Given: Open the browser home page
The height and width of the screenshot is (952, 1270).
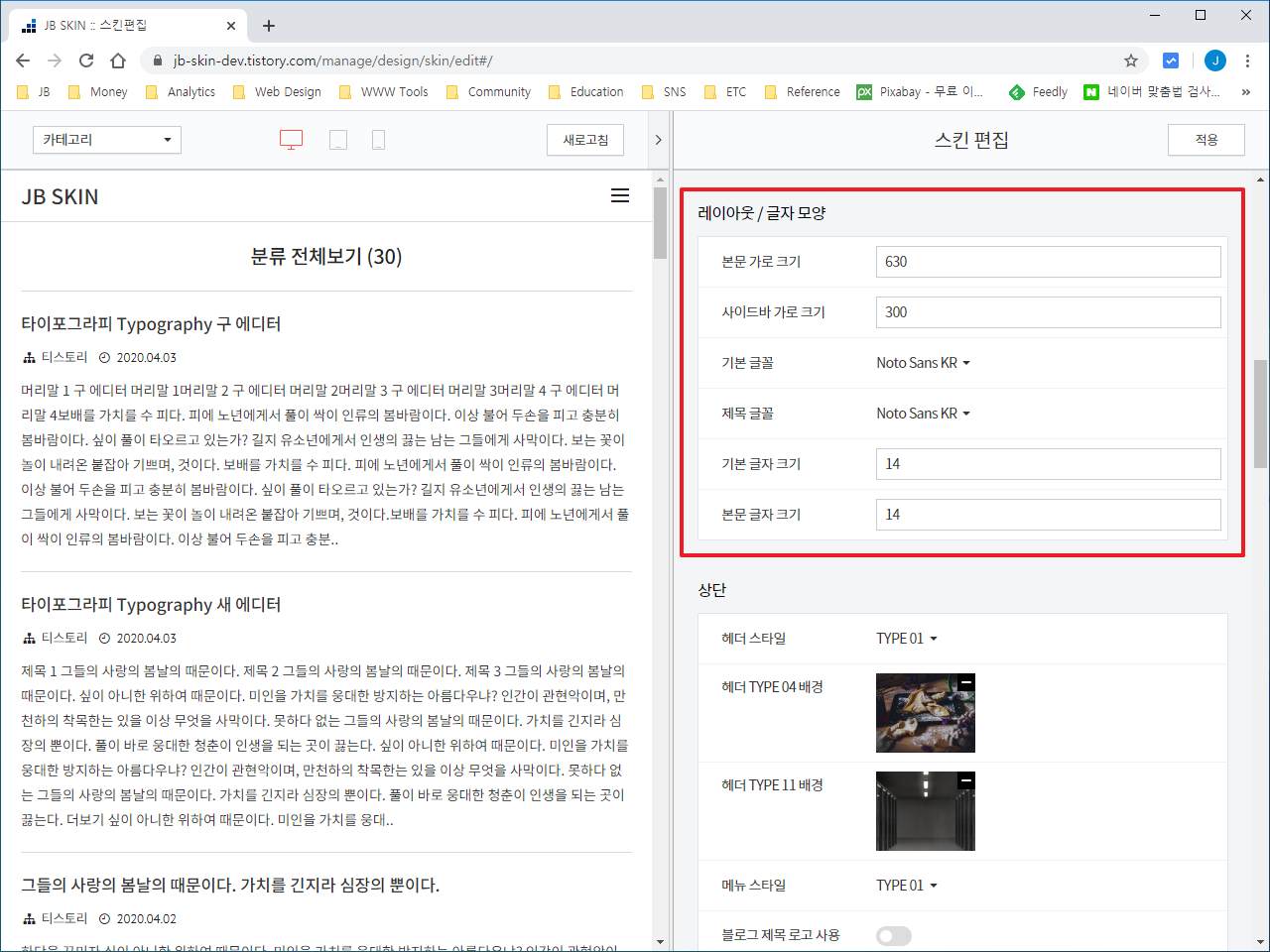Looking at the screenshot, I should [118, 60].
